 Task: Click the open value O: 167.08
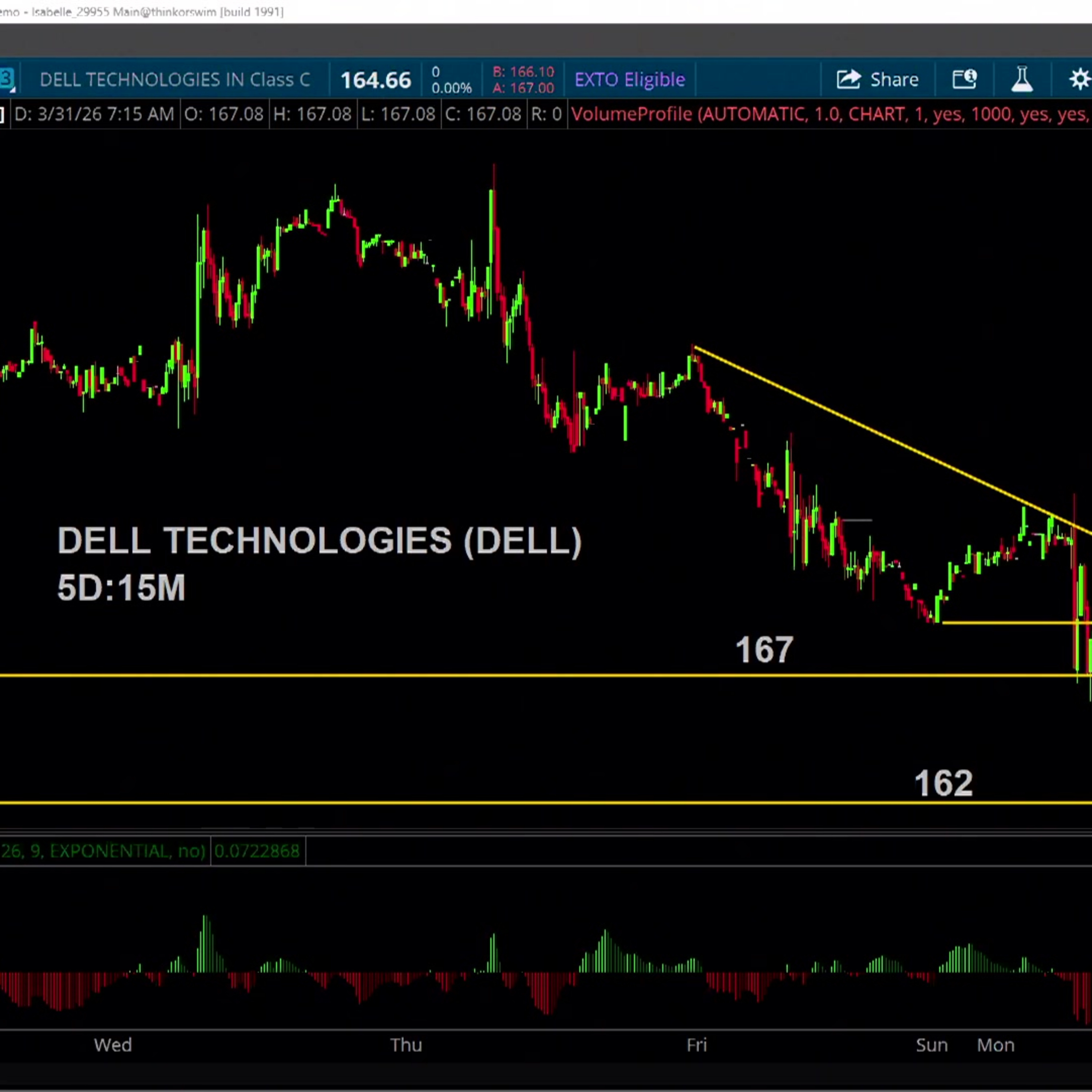(x=224, y=114)
